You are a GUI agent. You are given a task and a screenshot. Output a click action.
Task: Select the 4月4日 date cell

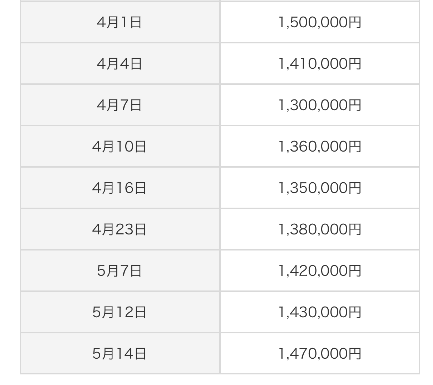coord(120,63)
